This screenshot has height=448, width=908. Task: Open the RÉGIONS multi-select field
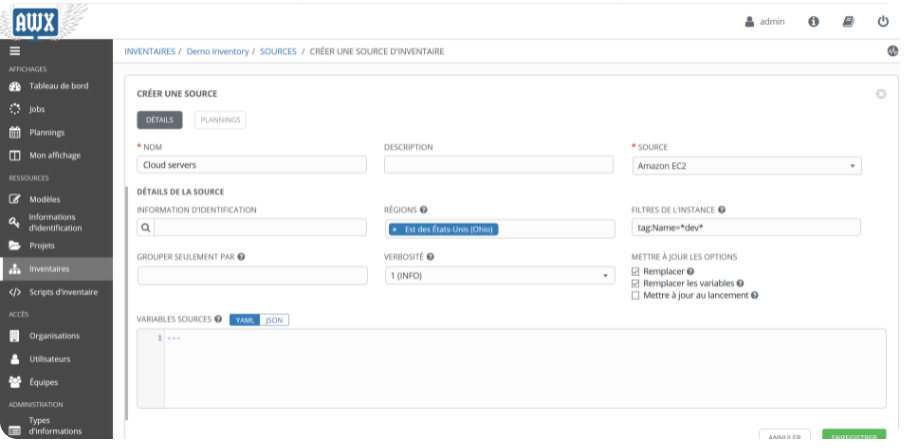tap(500, 229)
